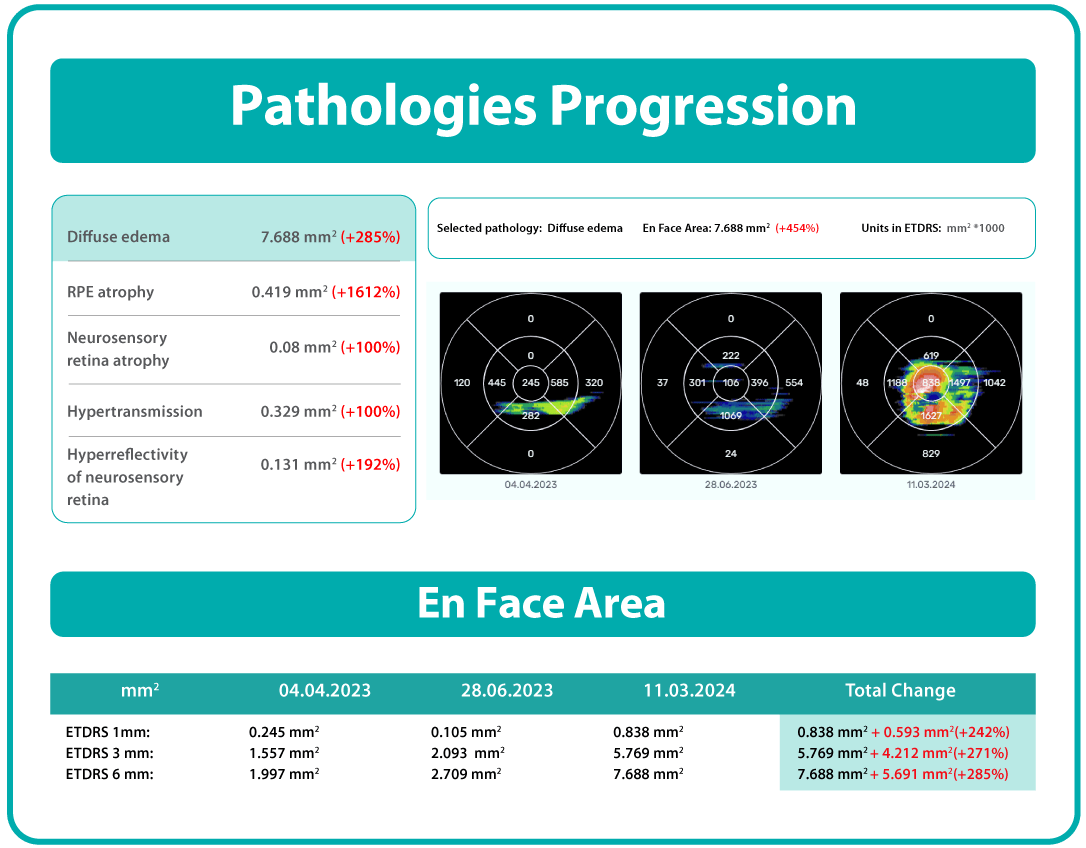The width and height of the screenshot is (1086, 848).
Task: Select the RPE atrophy pathology row
Action: tap(233, 292)
